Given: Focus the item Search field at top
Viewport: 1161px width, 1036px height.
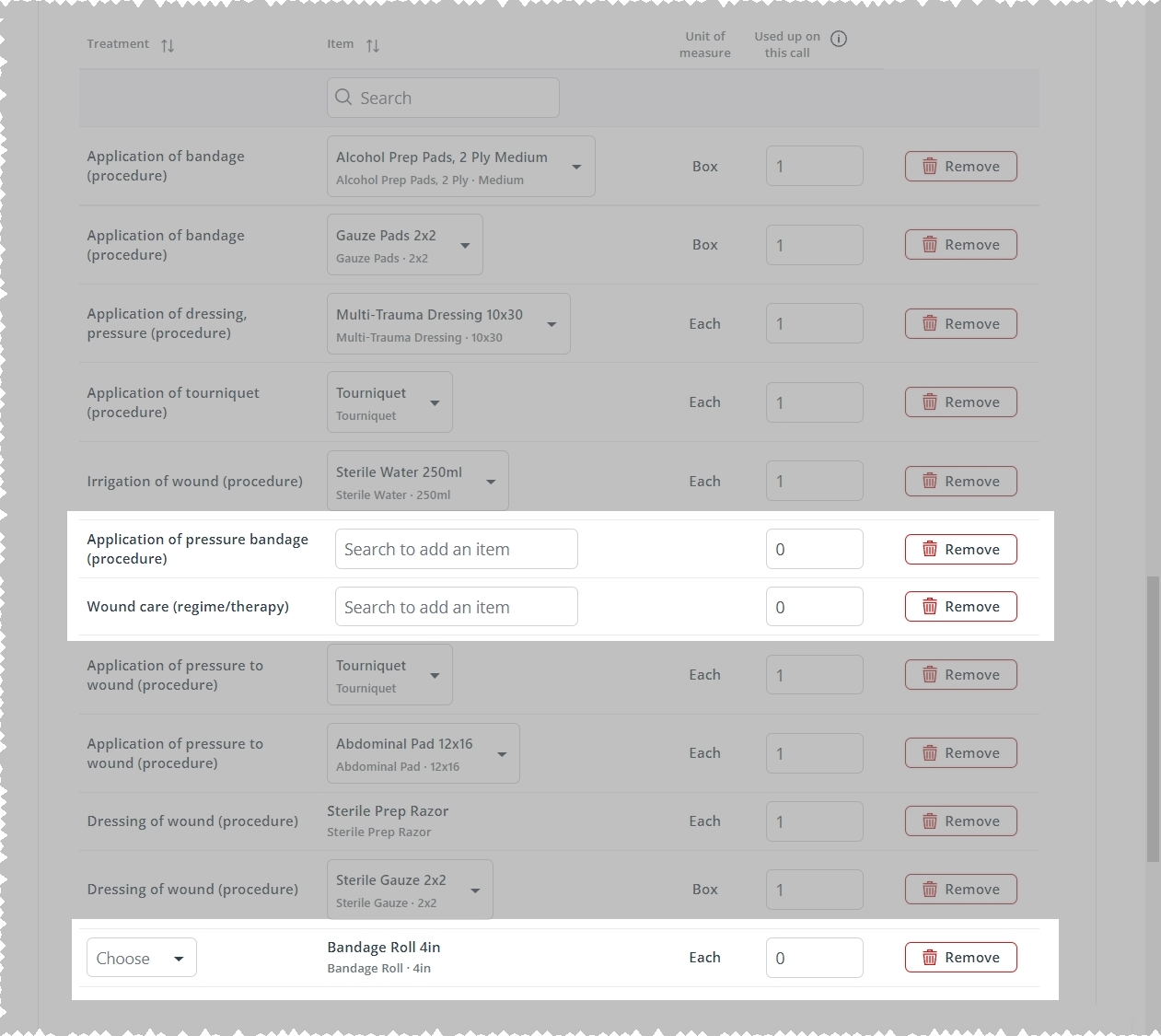Looking at the screenshot, I should [x=443, y=98].
